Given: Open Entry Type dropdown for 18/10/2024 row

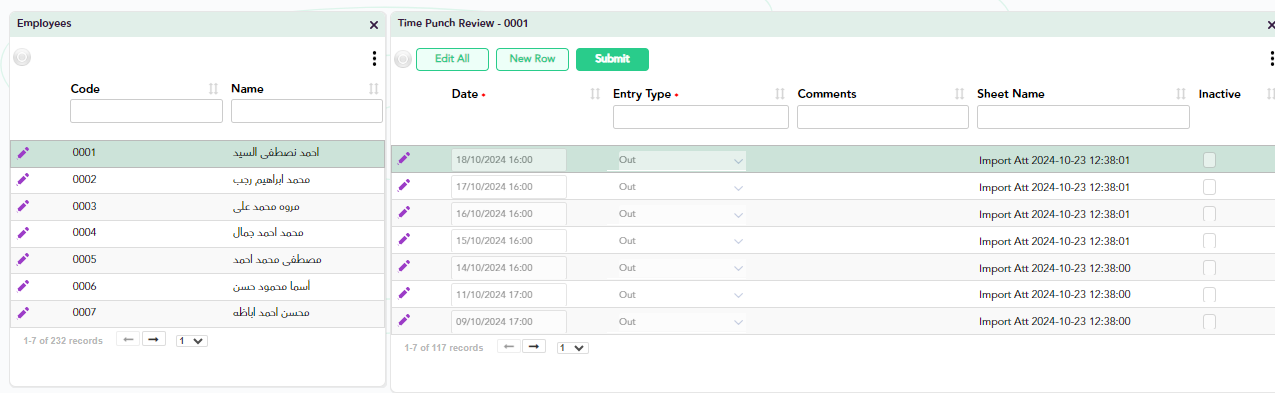Looking at the screenshot, I should click(x=682, y=160).
